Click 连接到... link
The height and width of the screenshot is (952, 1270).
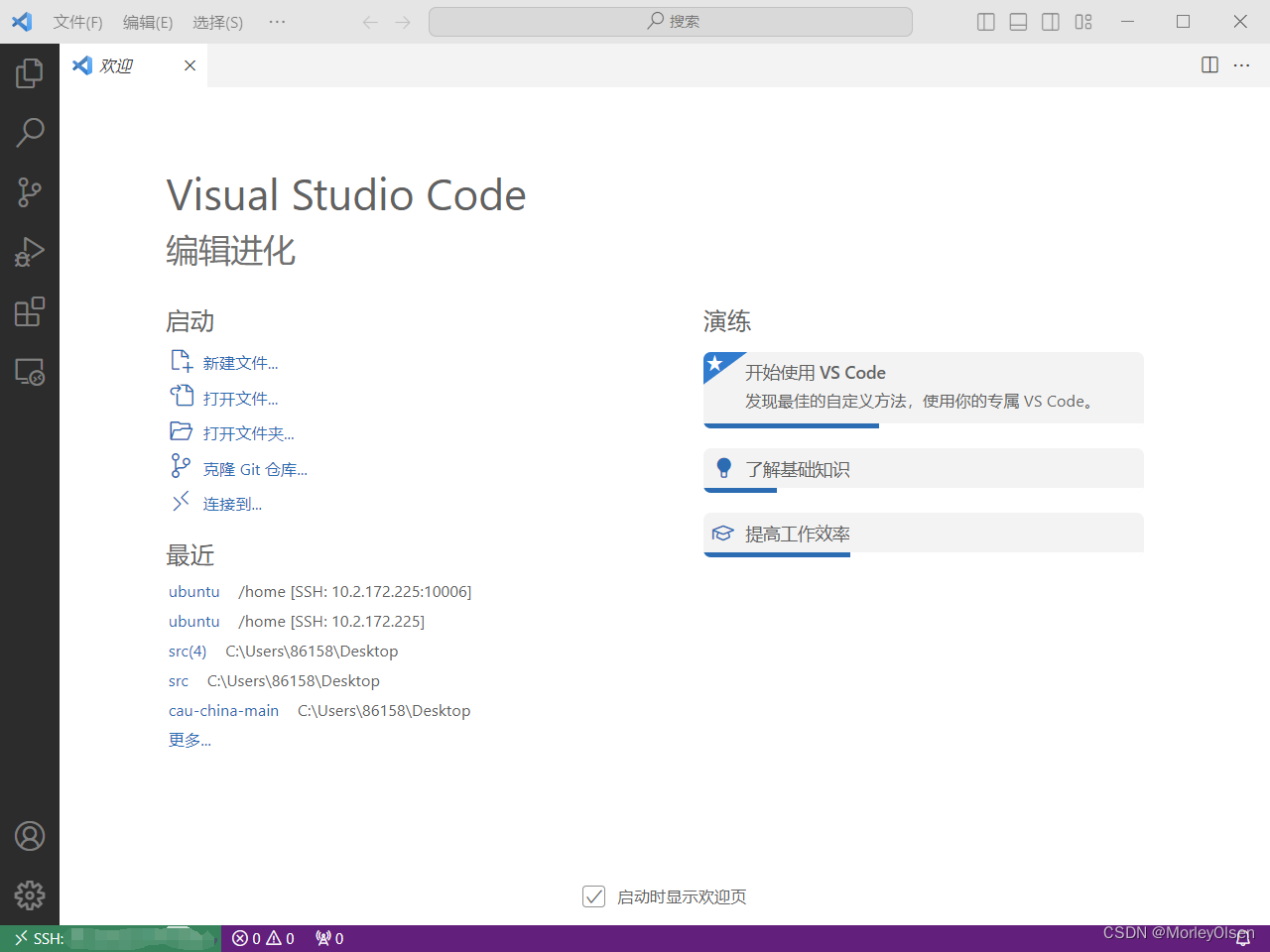point(232,504)
